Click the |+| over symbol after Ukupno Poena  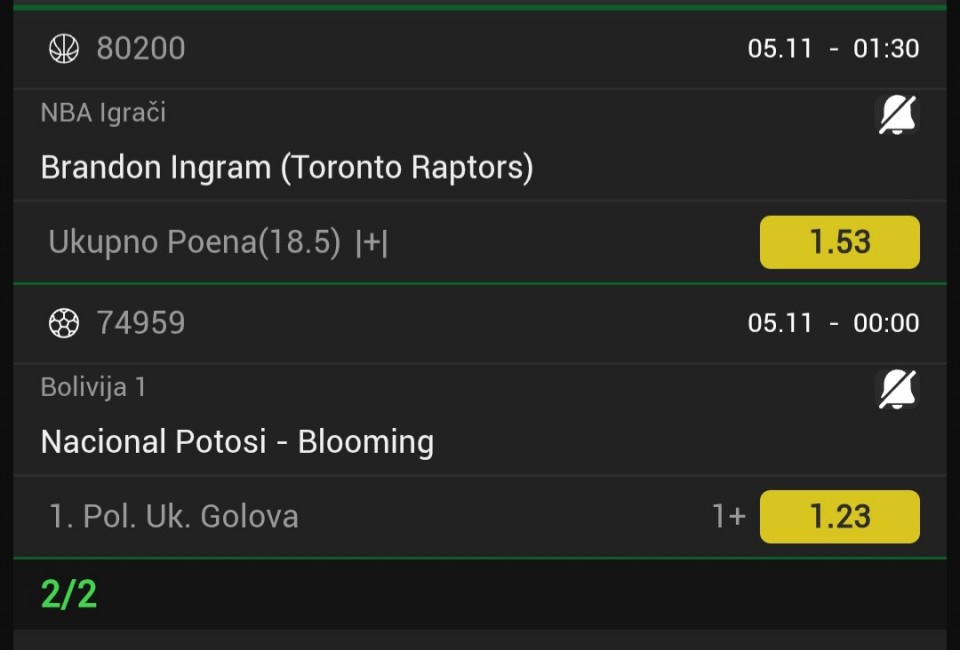371,243
